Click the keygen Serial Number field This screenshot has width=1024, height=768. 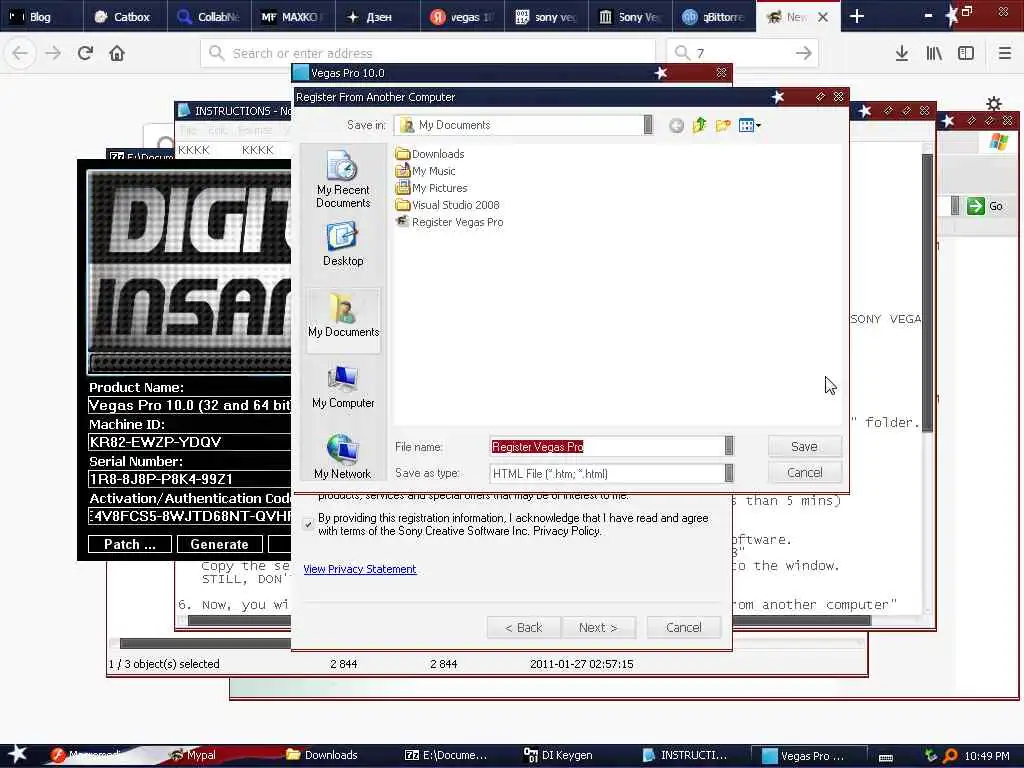(189, 479)
